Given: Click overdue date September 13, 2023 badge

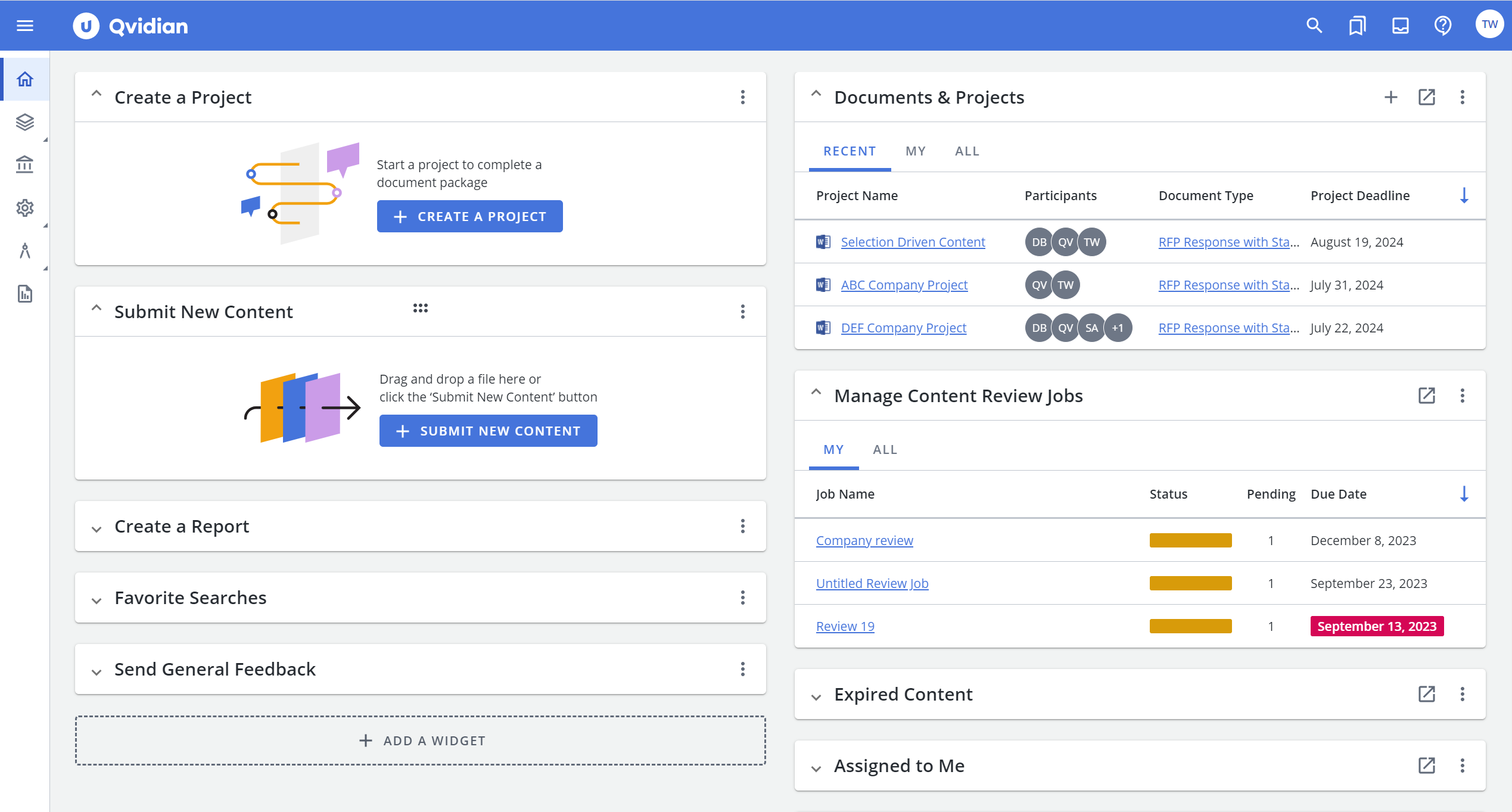Looking at the screenshot, I should [x=1377, y=626].
